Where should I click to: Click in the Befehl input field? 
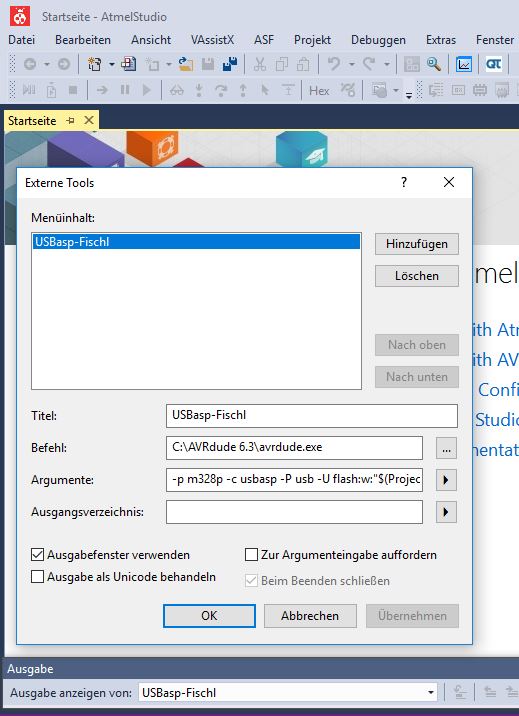point(294,448)
